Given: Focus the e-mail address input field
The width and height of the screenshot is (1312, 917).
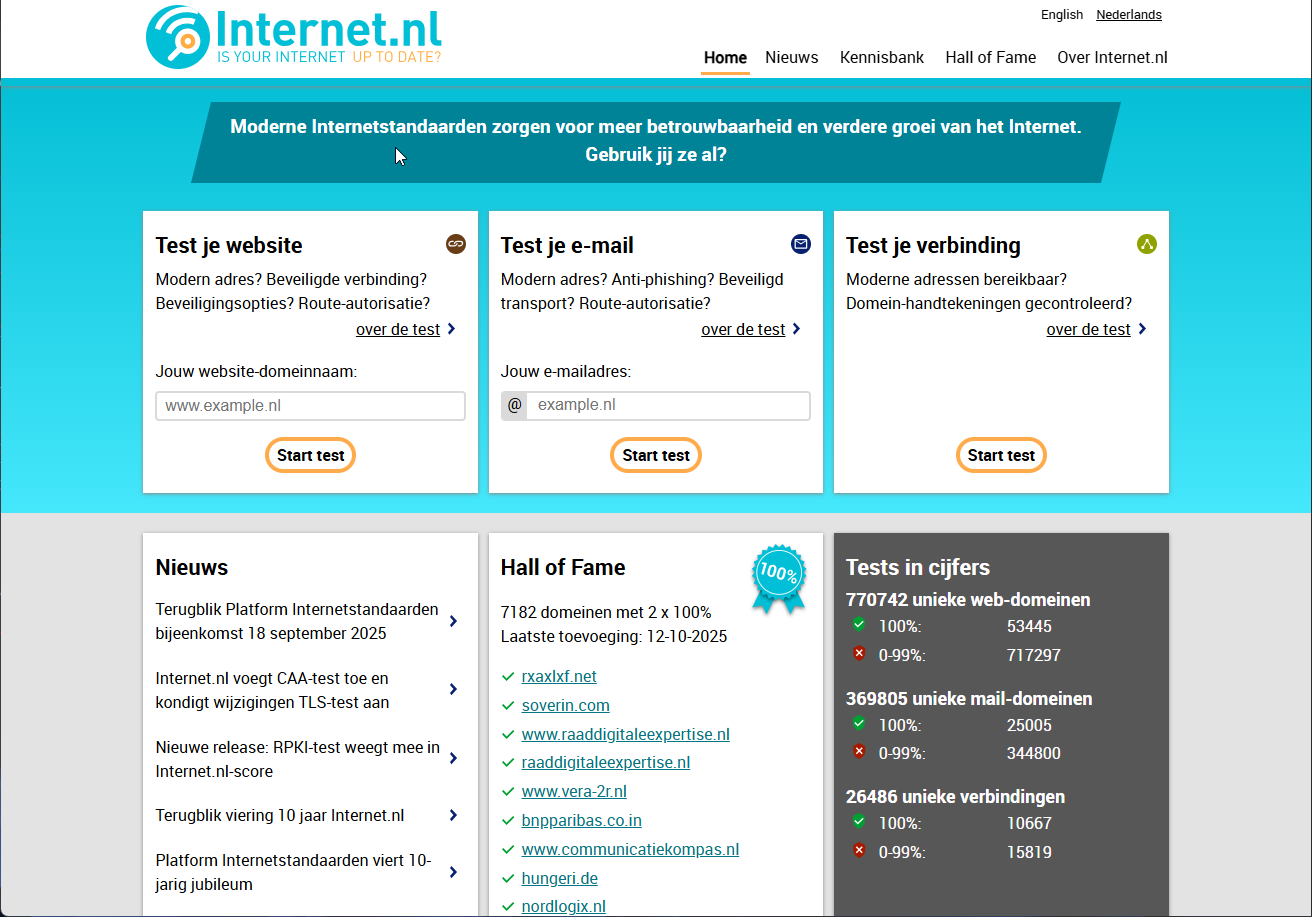Looking at the screenshot, I should click(x=667, y=406).
